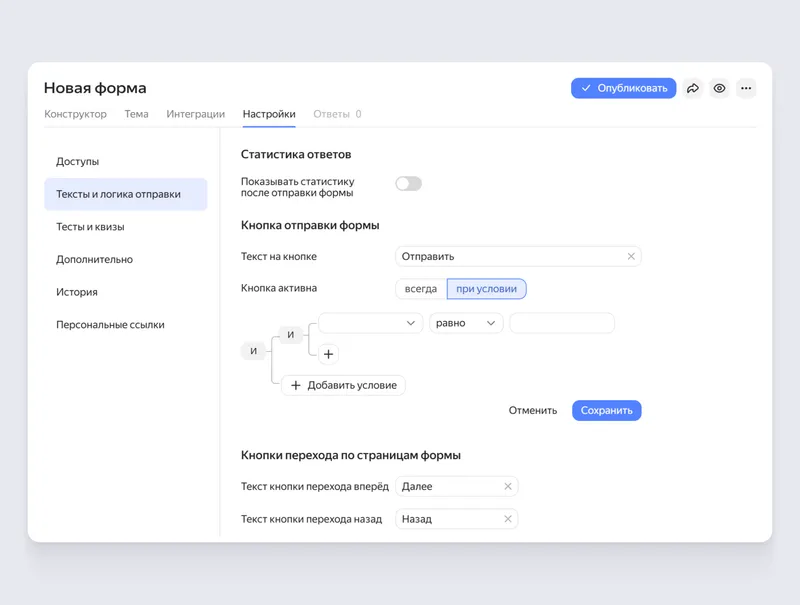Image resolution: width=800 pixels, height=605 pixels.
Task: Click the Отменить button
Action: [533, 411]
